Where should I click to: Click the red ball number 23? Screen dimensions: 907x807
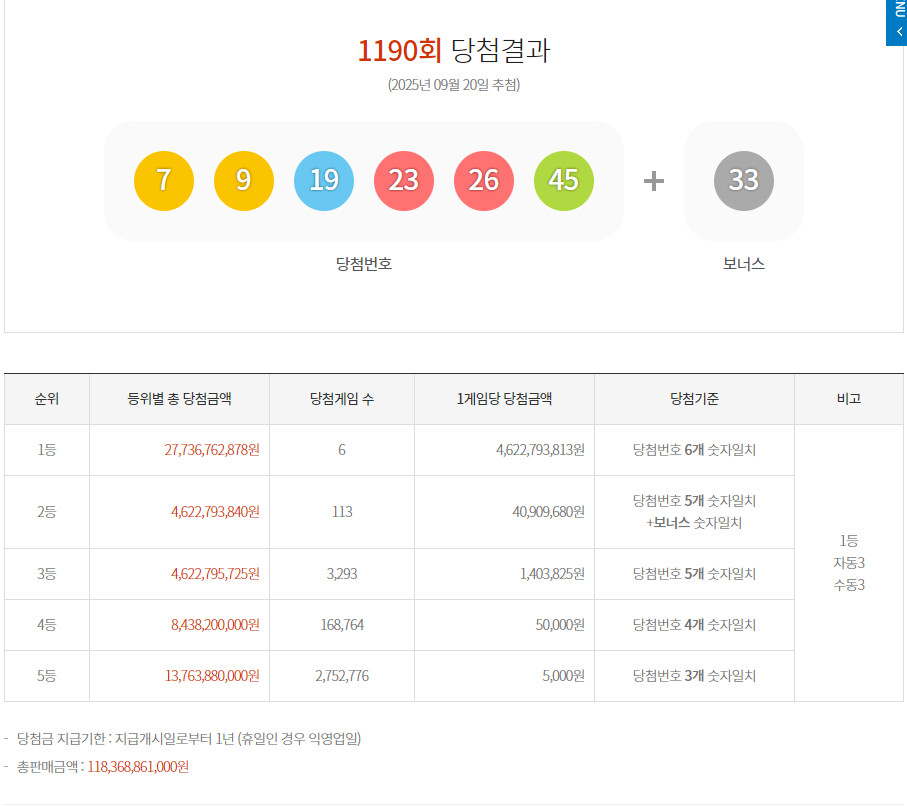pos(404,180)
